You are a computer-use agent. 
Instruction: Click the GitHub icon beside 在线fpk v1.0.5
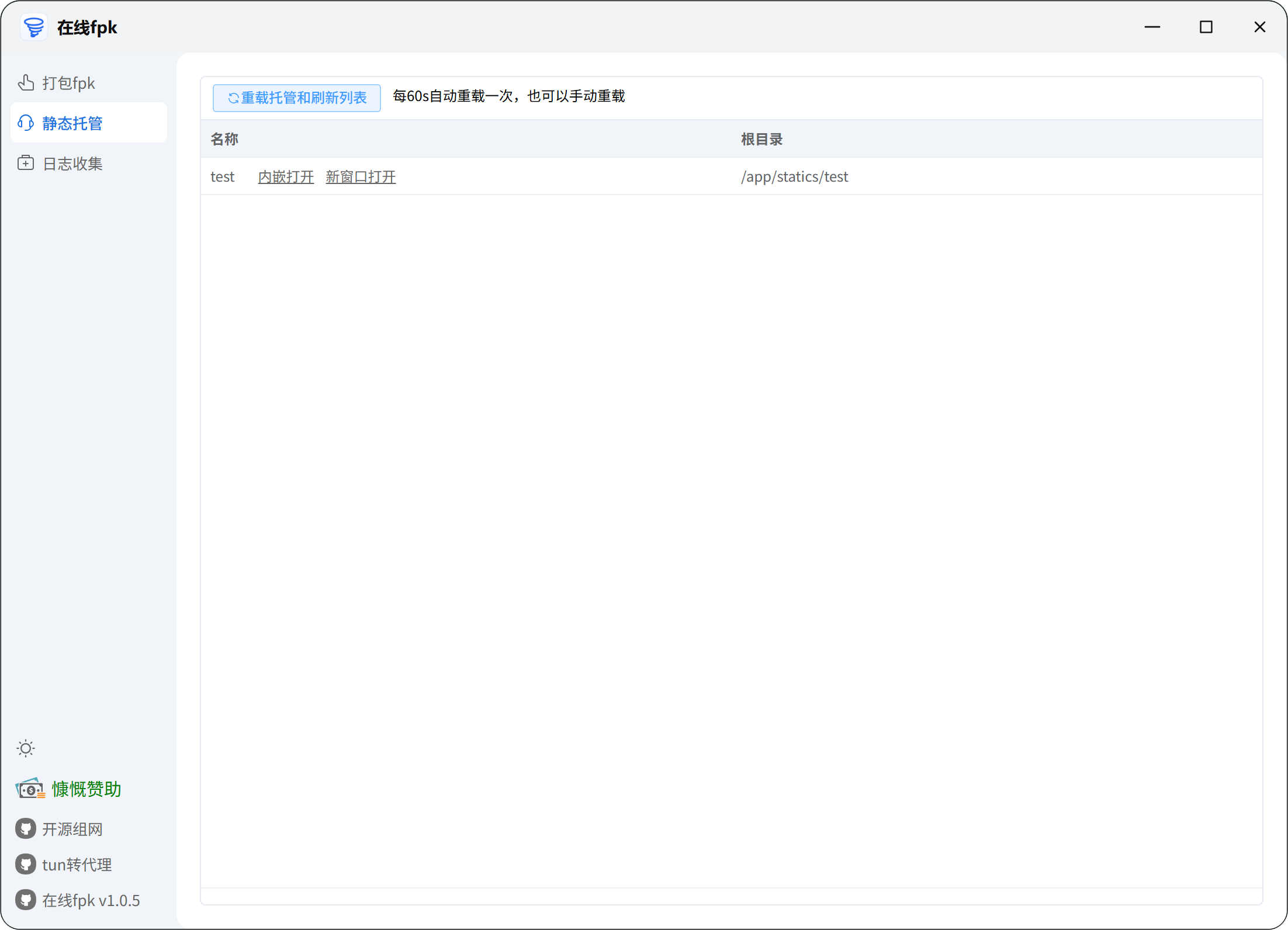[x=25, y=900]
